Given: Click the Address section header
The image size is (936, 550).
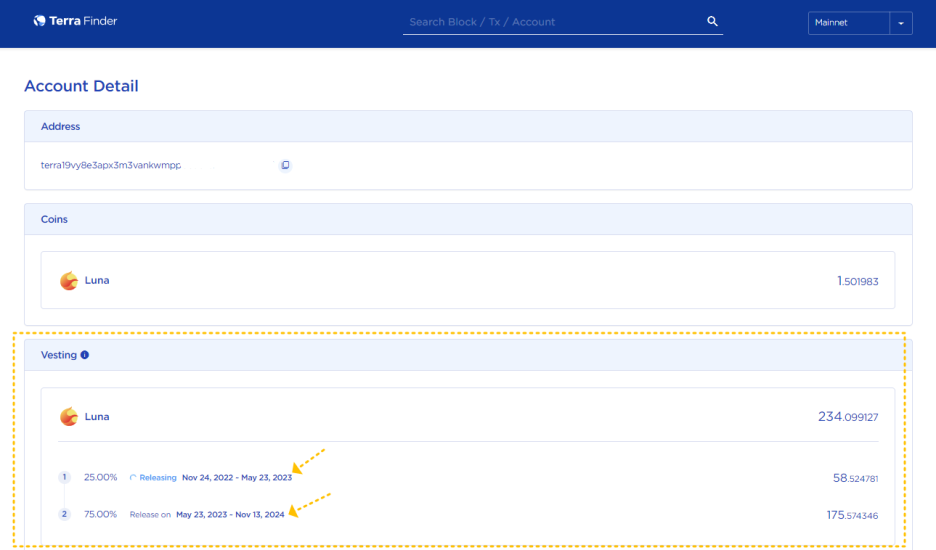Looking at the screenshot, I should (468, 127).
